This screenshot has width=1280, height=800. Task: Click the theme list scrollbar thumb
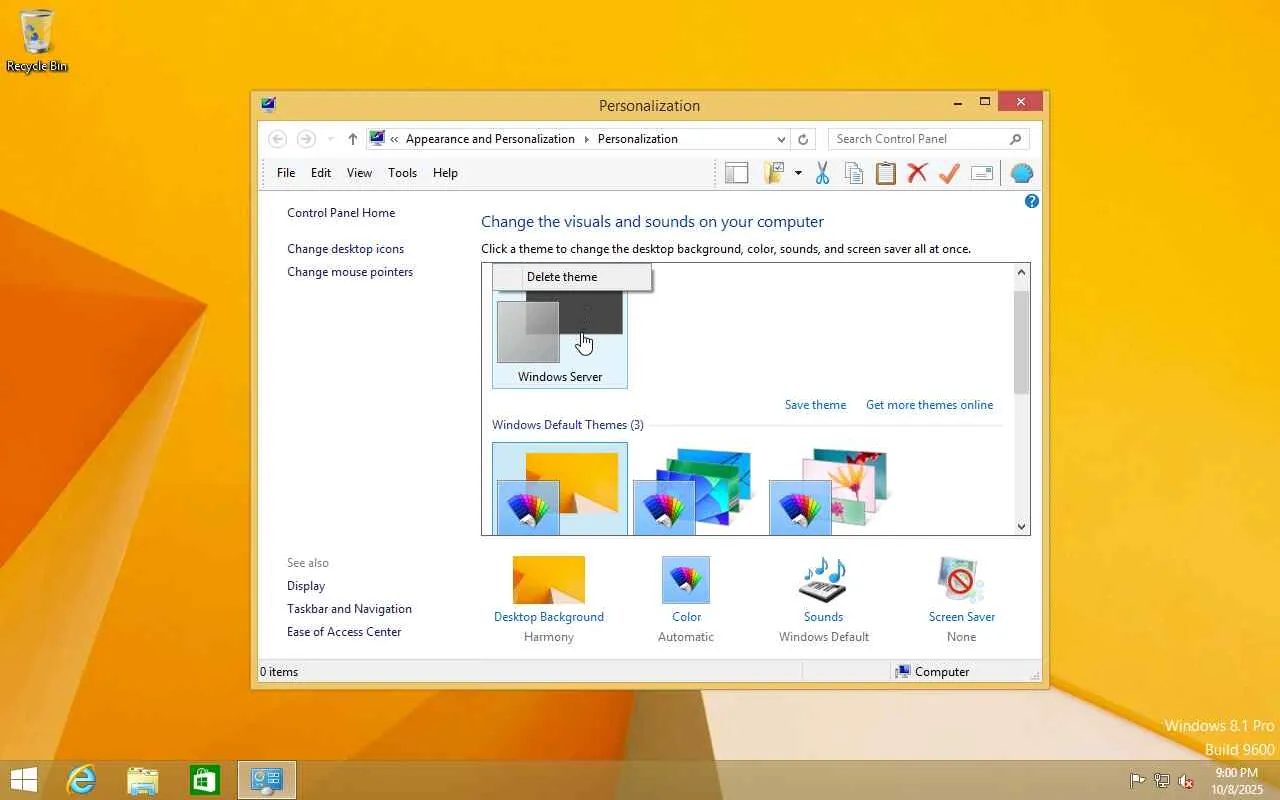(x=1021, y=342)
